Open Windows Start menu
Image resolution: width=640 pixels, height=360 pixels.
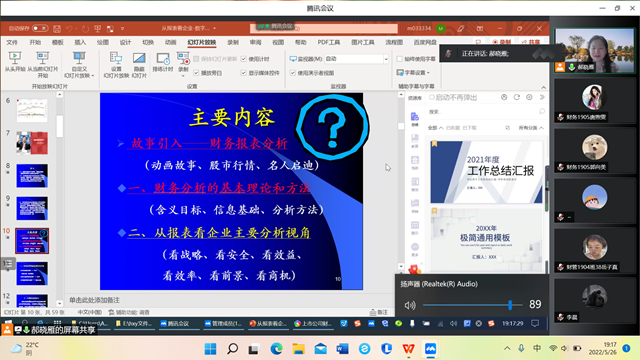click(211, 349)
